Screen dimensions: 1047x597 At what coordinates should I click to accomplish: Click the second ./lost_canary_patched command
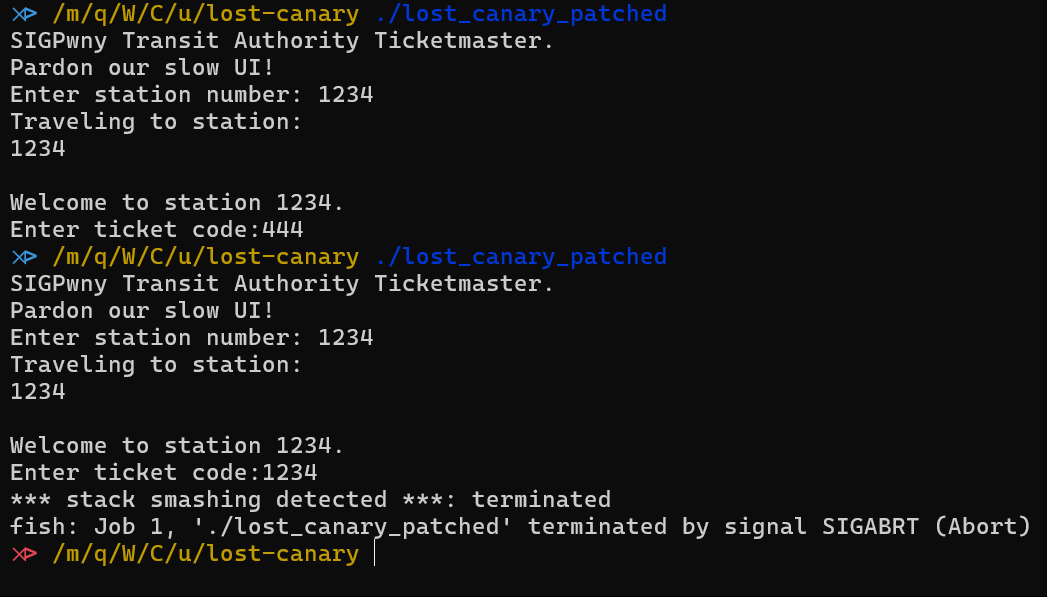[520, 257]
